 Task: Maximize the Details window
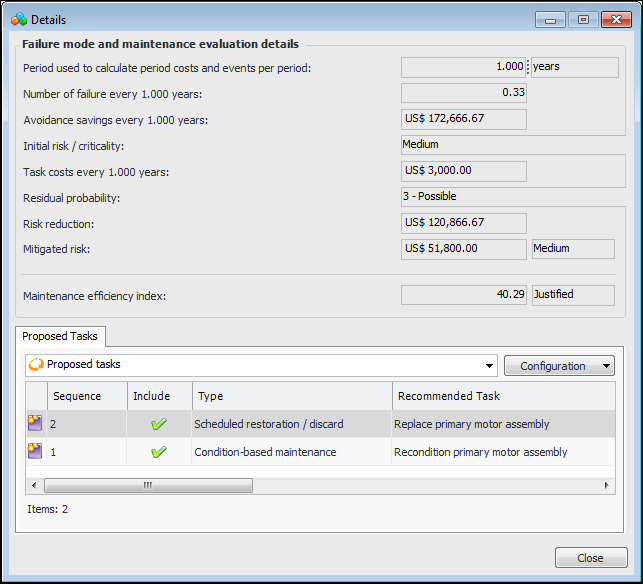pos(583,20)
